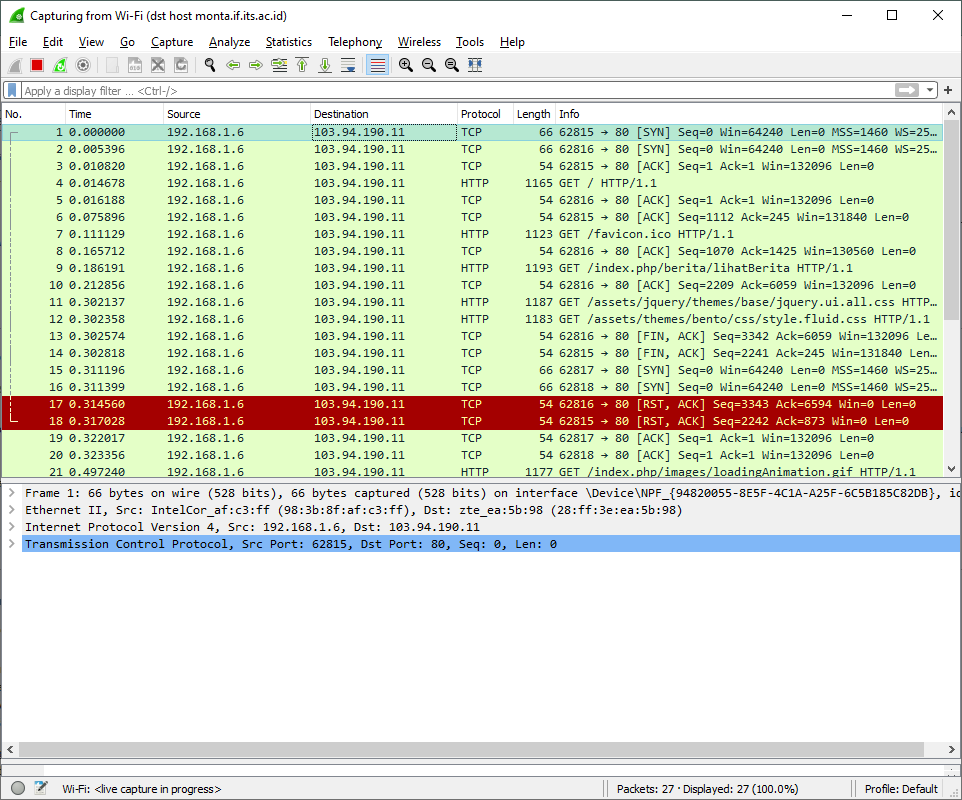Image resolution: width=962 pixels, height=800 pixels.
Task: Open the Telephony menu
Action: [x=355, y=42]
